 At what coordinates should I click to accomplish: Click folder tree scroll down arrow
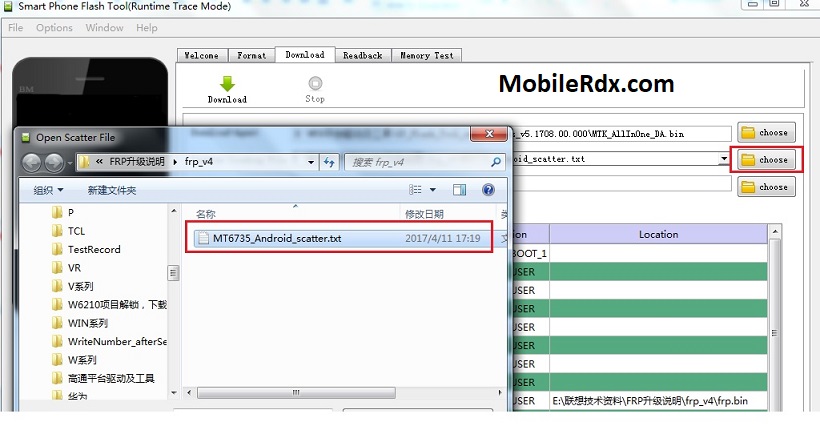174,392
